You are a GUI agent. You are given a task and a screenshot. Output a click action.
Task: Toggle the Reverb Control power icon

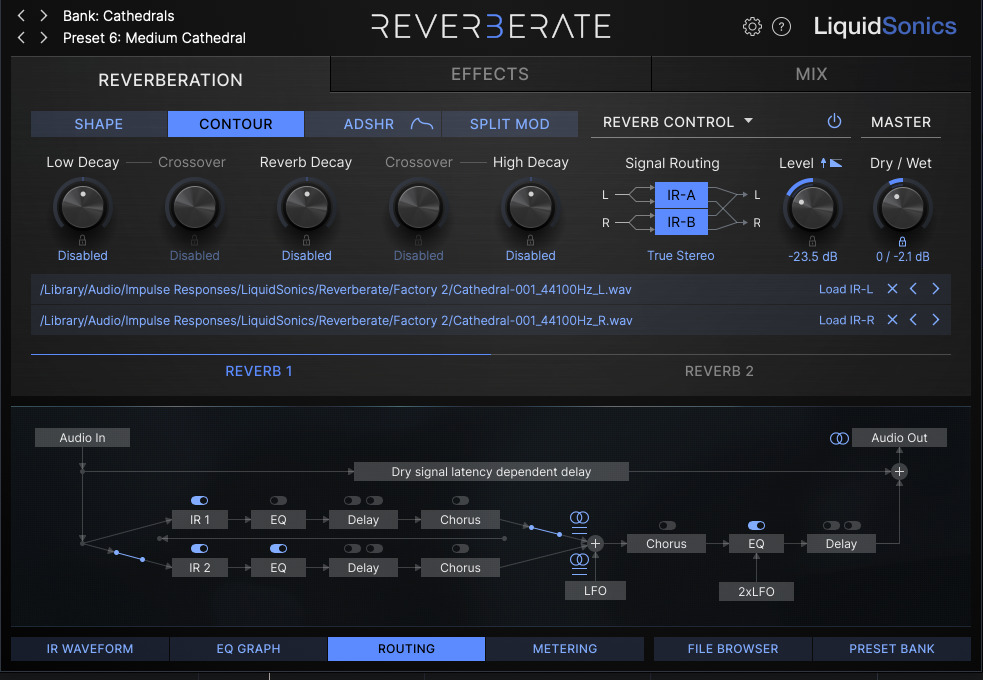click(834, 121)
